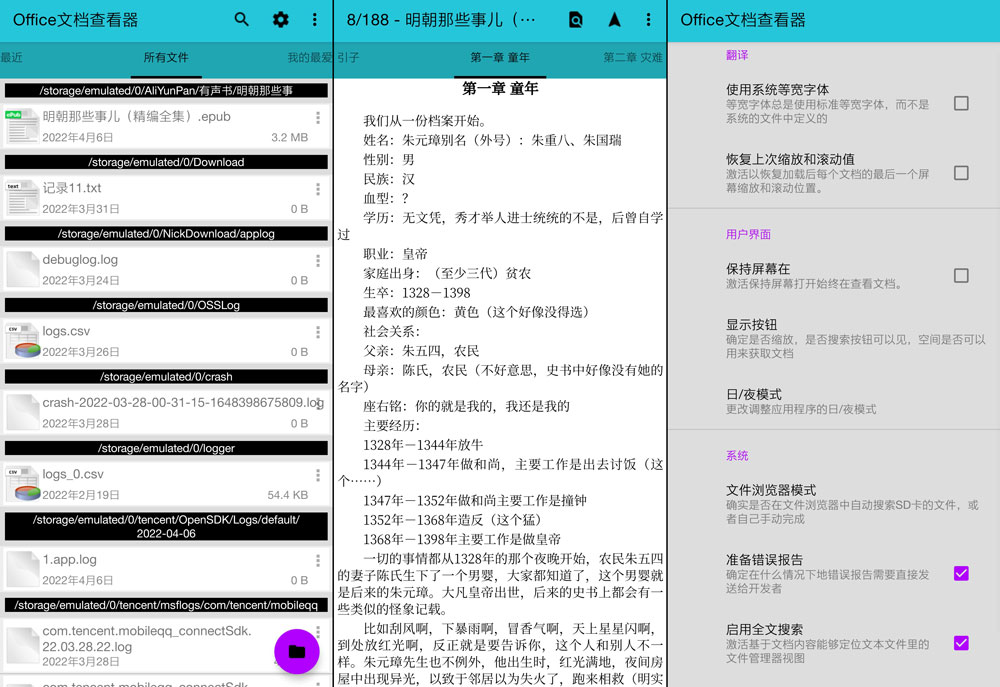The height and width of the screenshot is (687, 1000).
Task: Tap the 翻译 section heading in settings
Action: tap(737, 55)
